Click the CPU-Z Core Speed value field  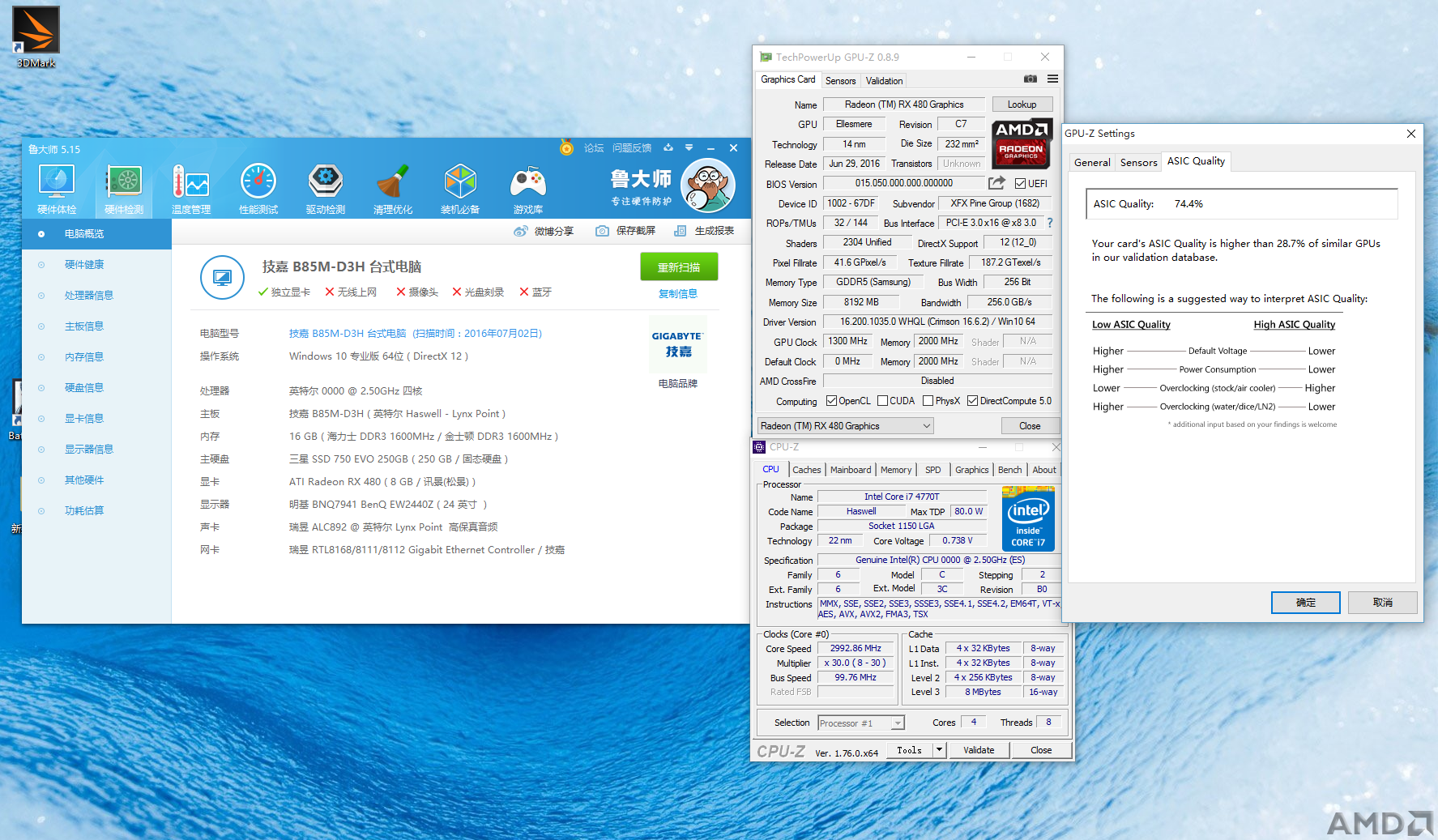(x=856, y=649)
